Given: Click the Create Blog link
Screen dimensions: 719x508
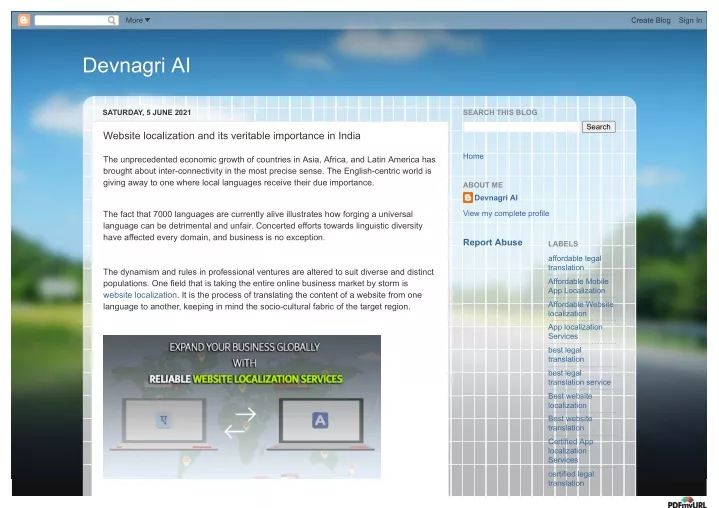Looking at the screenshot, I should 650,20.
